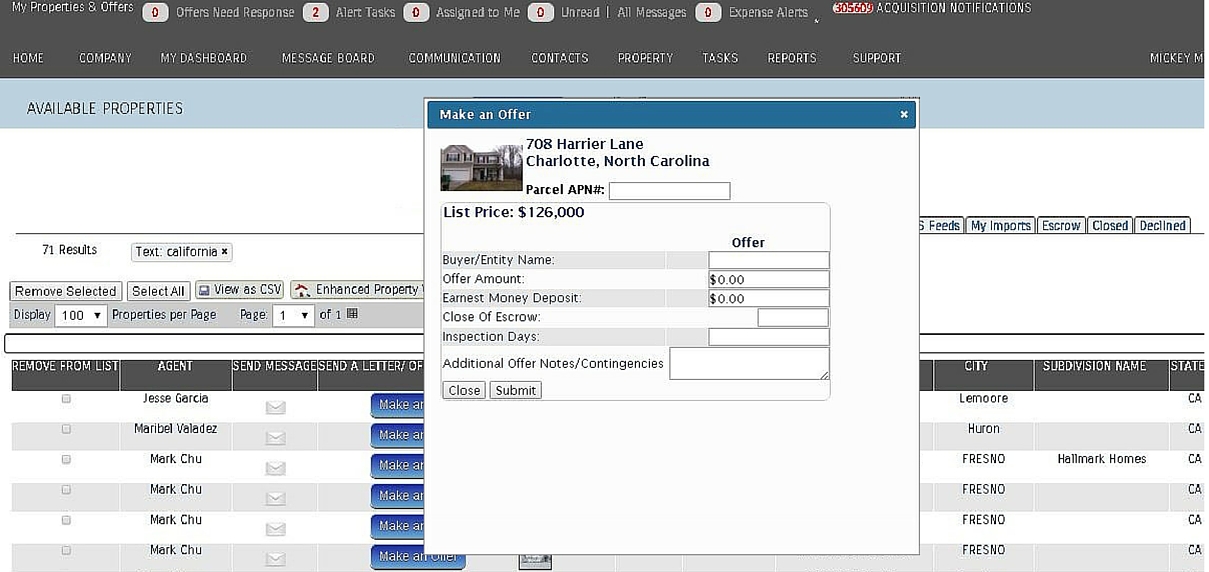Screen dimensions: 1209x572
Task: Tick the checkbox in Maribel Valadez row
Action: click(x=66, y=429)
